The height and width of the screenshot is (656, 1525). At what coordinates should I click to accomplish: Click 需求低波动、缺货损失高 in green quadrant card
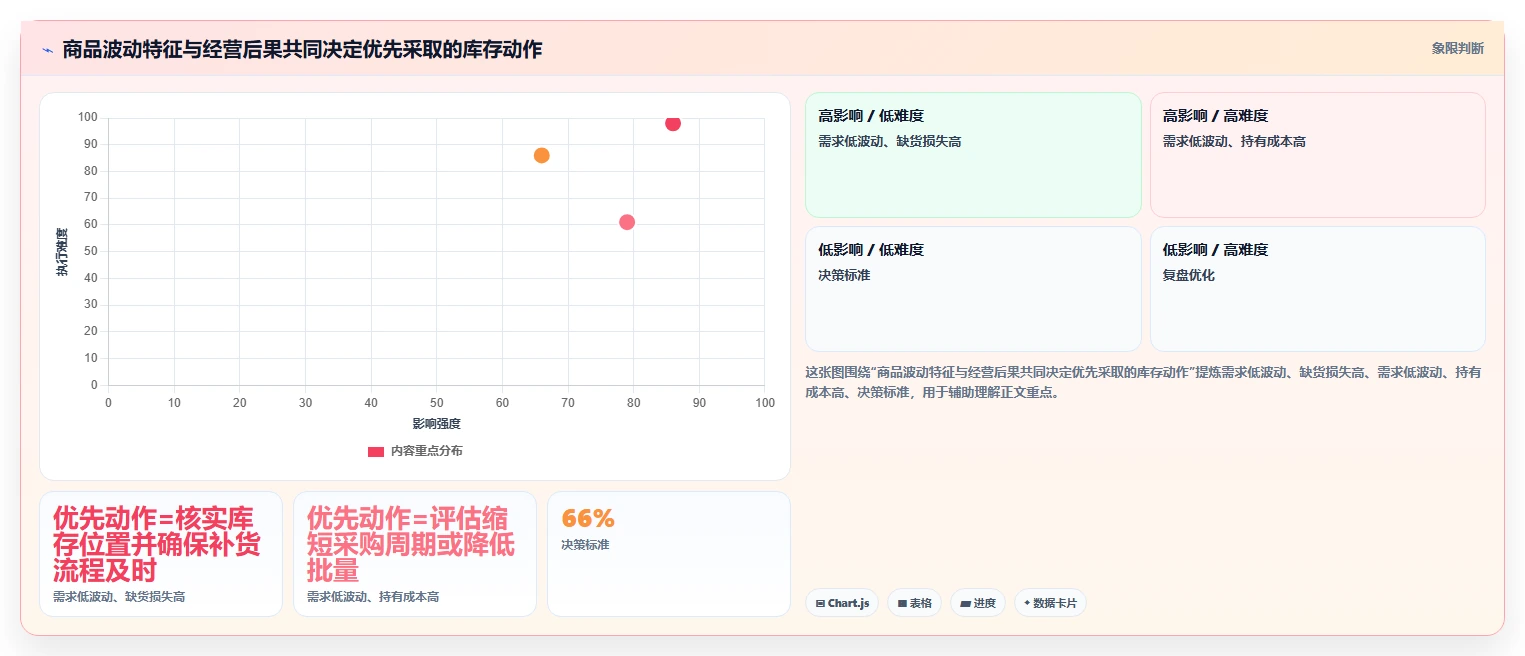coord(890,142)
